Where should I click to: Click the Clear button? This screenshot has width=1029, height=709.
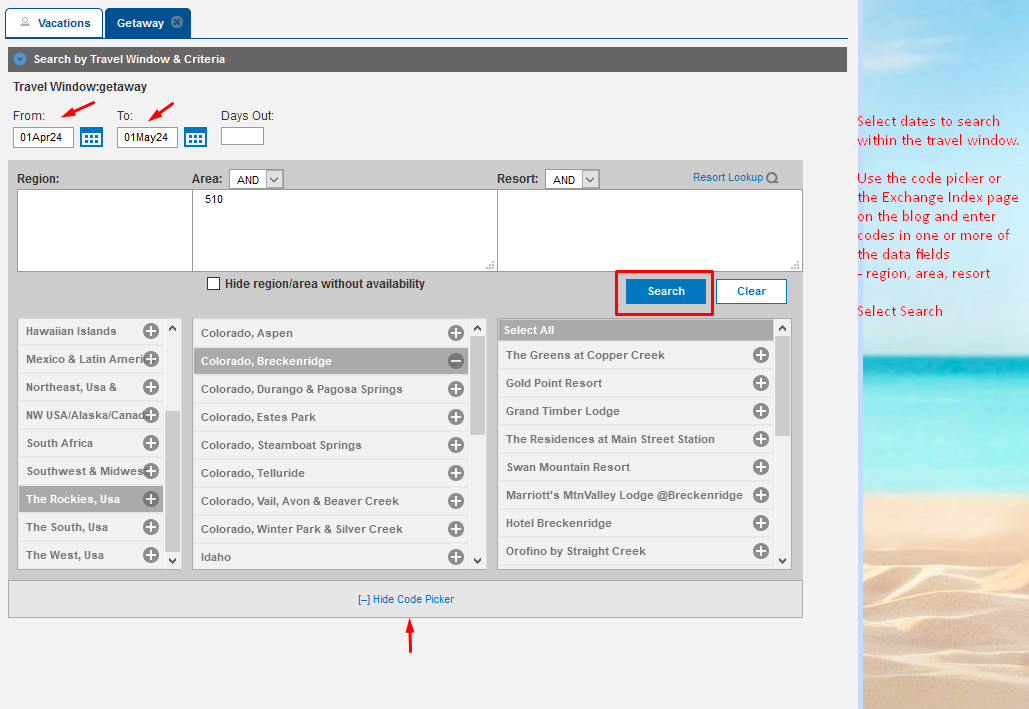751,291
